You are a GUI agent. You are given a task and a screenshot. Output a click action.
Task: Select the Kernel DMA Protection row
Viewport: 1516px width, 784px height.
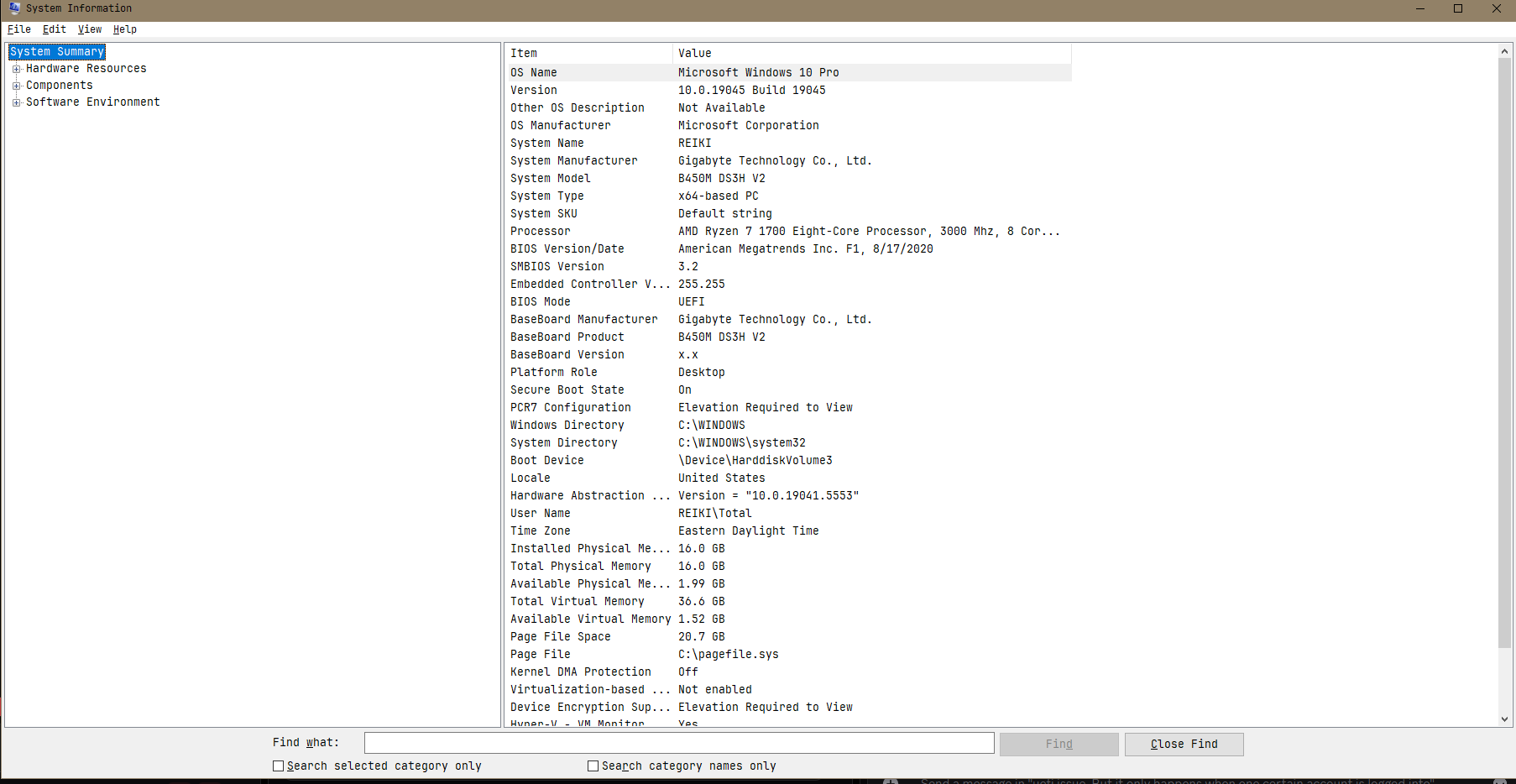788,672
